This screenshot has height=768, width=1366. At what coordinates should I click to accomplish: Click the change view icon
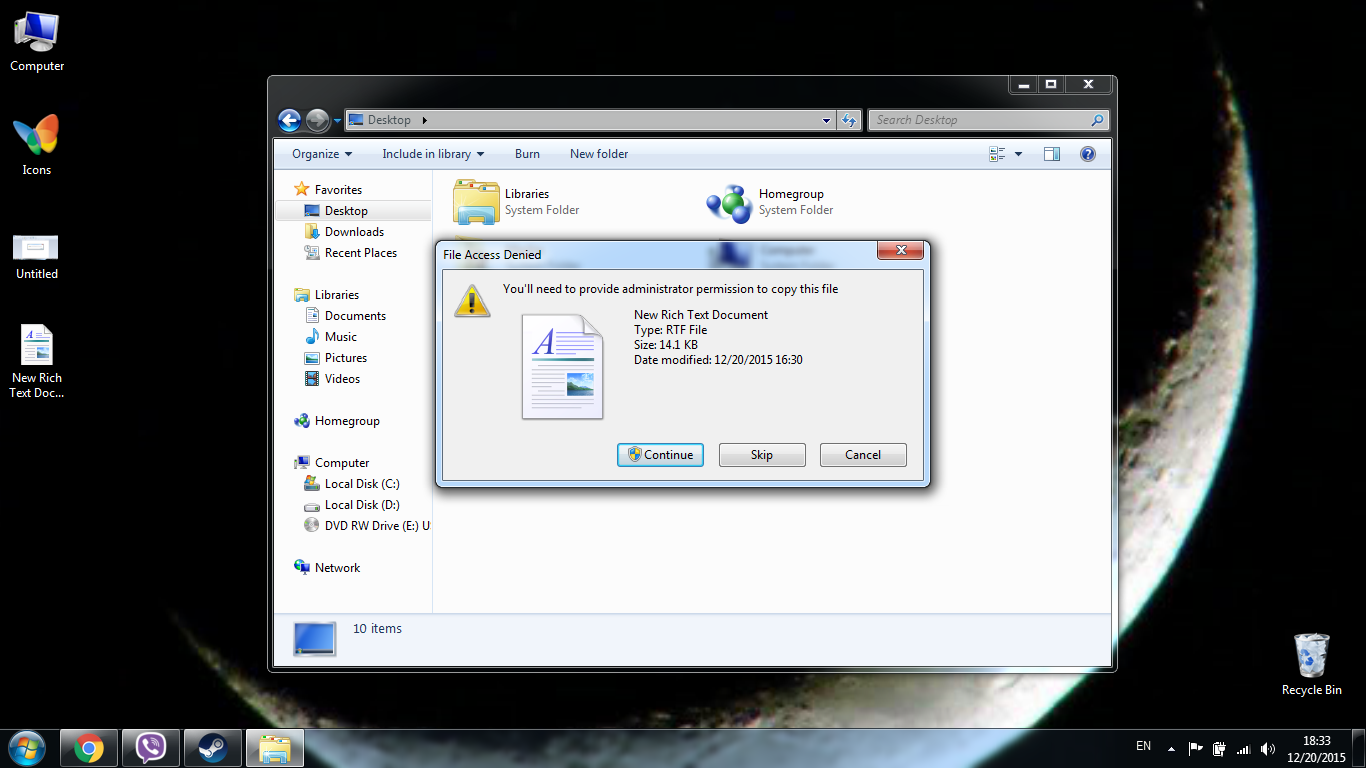pos(997,154)
